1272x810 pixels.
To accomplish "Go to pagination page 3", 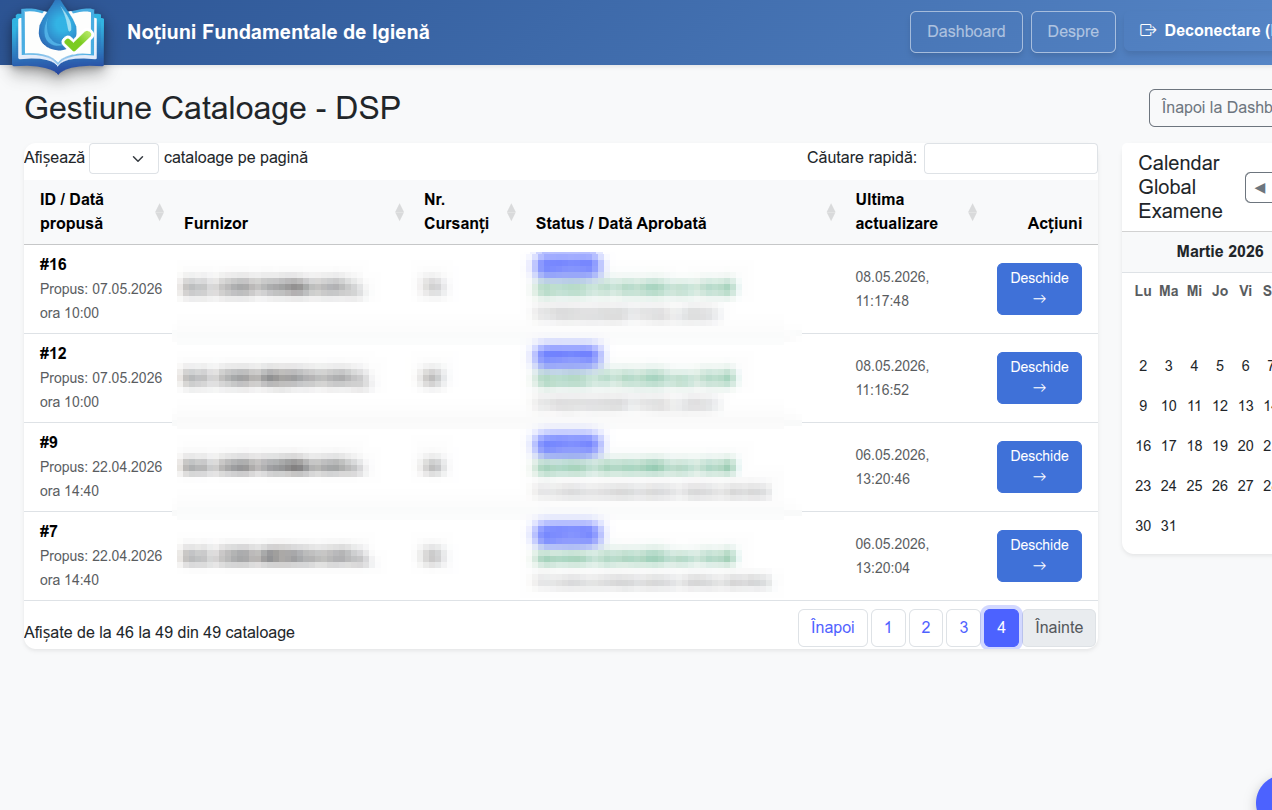I will pos(964,628).
